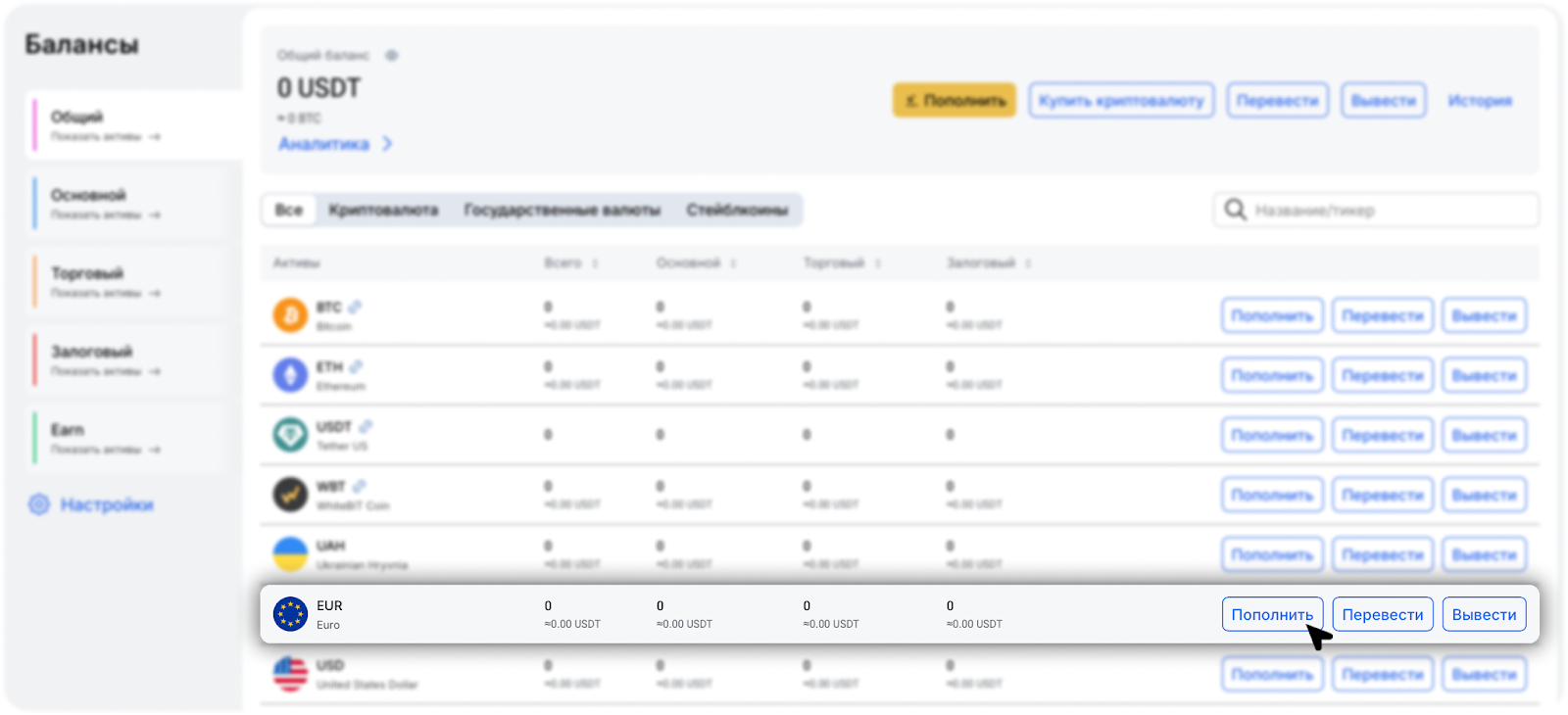Click Пополнить in the EUR row
The image size is (1568, 715).
(1272, 614)
